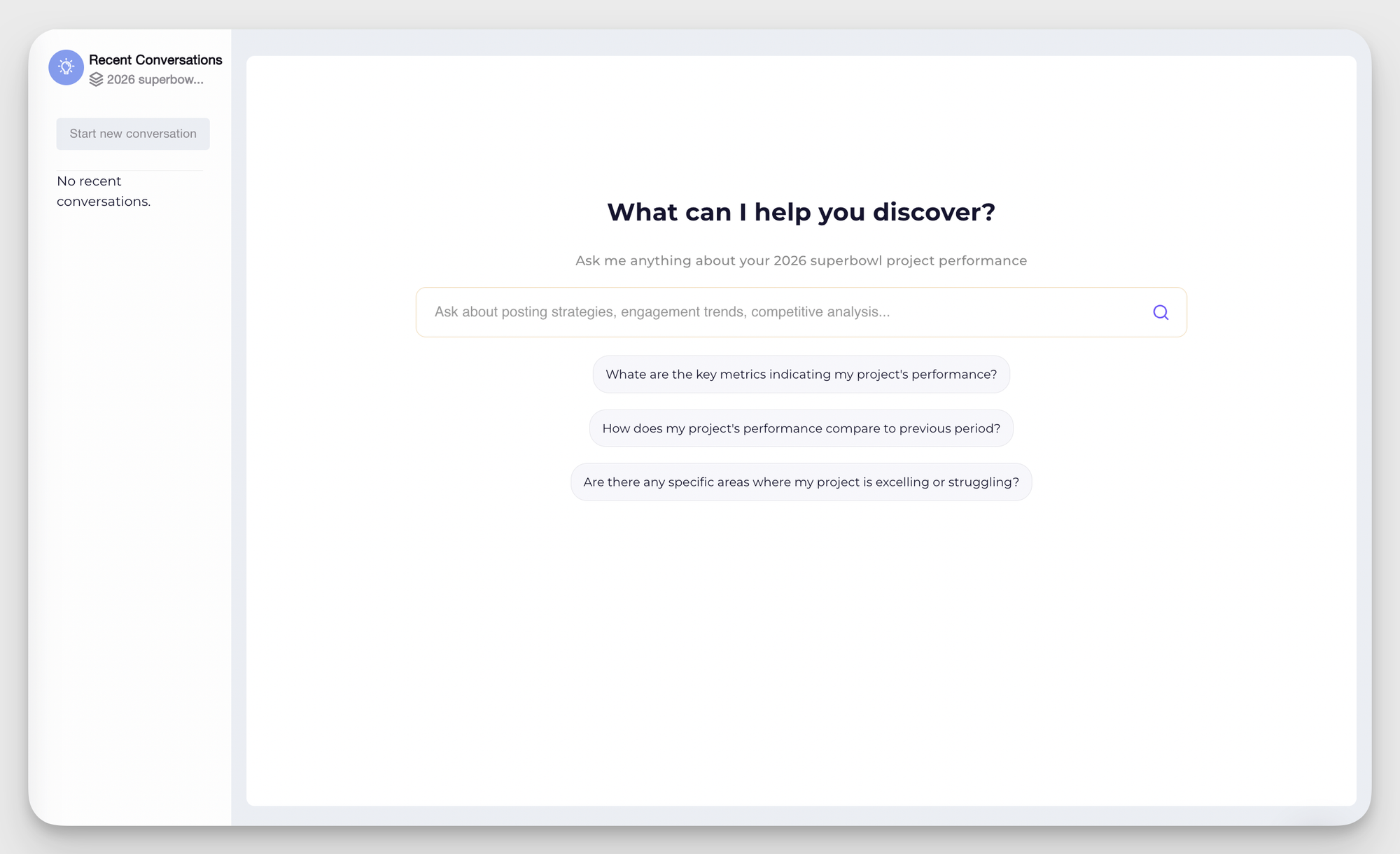Click the sidebar divider above No recent

(x=130, y=170)
